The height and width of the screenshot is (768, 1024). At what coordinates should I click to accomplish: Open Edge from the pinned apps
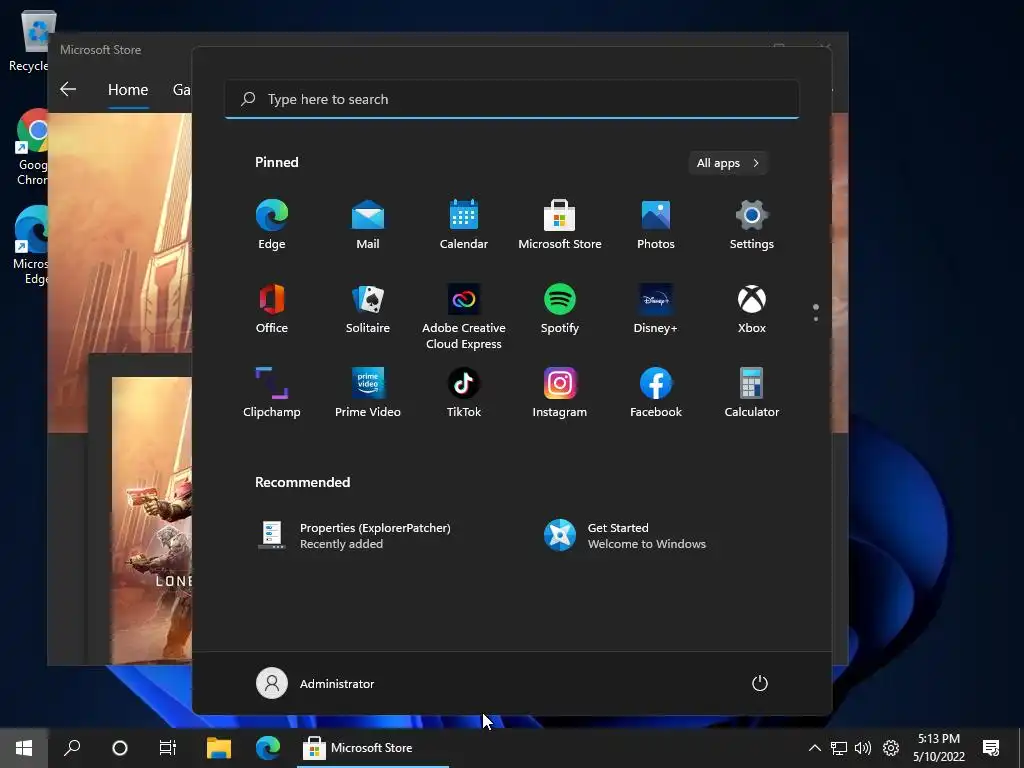(272, 225)
